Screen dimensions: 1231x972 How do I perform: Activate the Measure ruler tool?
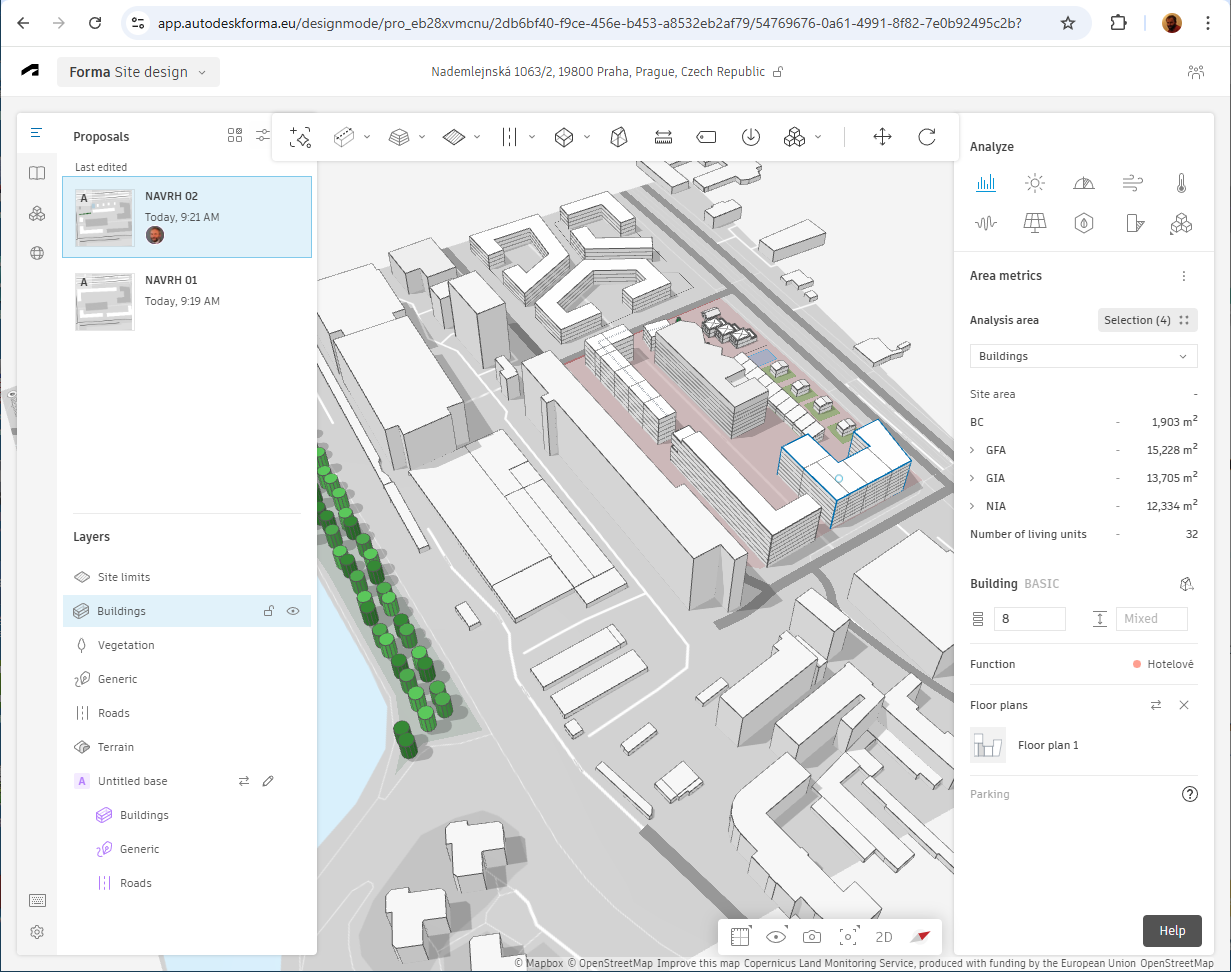tap(663, 137)
